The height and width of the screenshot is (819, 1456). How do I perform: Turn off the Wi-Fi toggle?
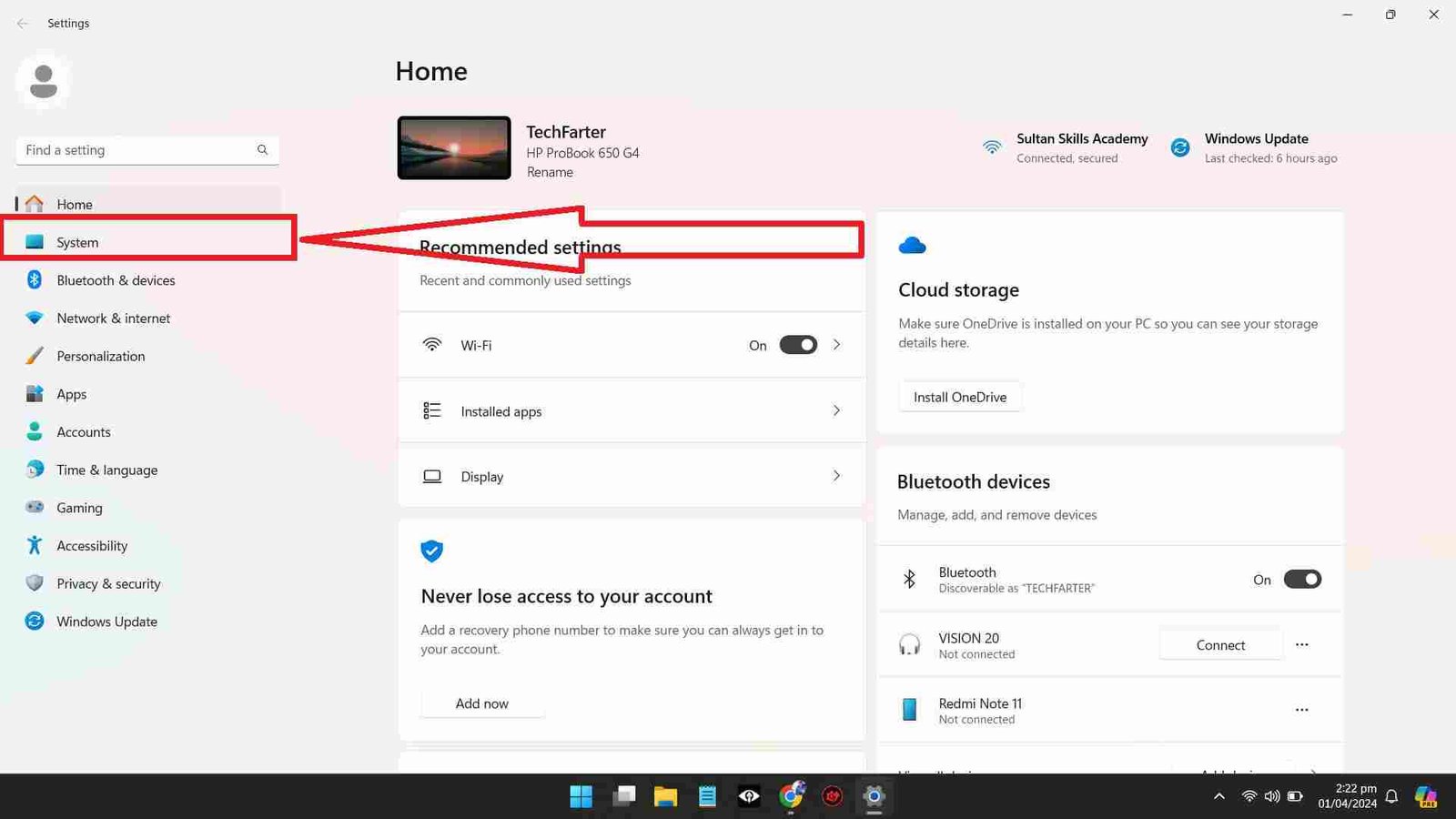pyautogui.click(x=798, y=345)
